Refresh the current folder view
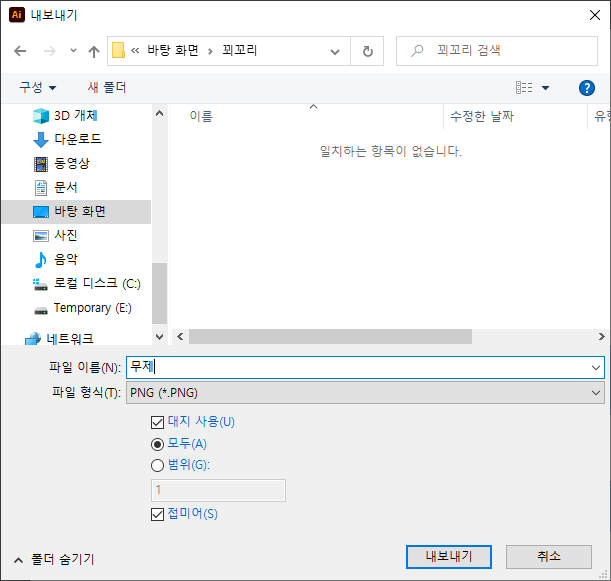Image resolution: width=611 pixels, height=581 pixels. 367,51
